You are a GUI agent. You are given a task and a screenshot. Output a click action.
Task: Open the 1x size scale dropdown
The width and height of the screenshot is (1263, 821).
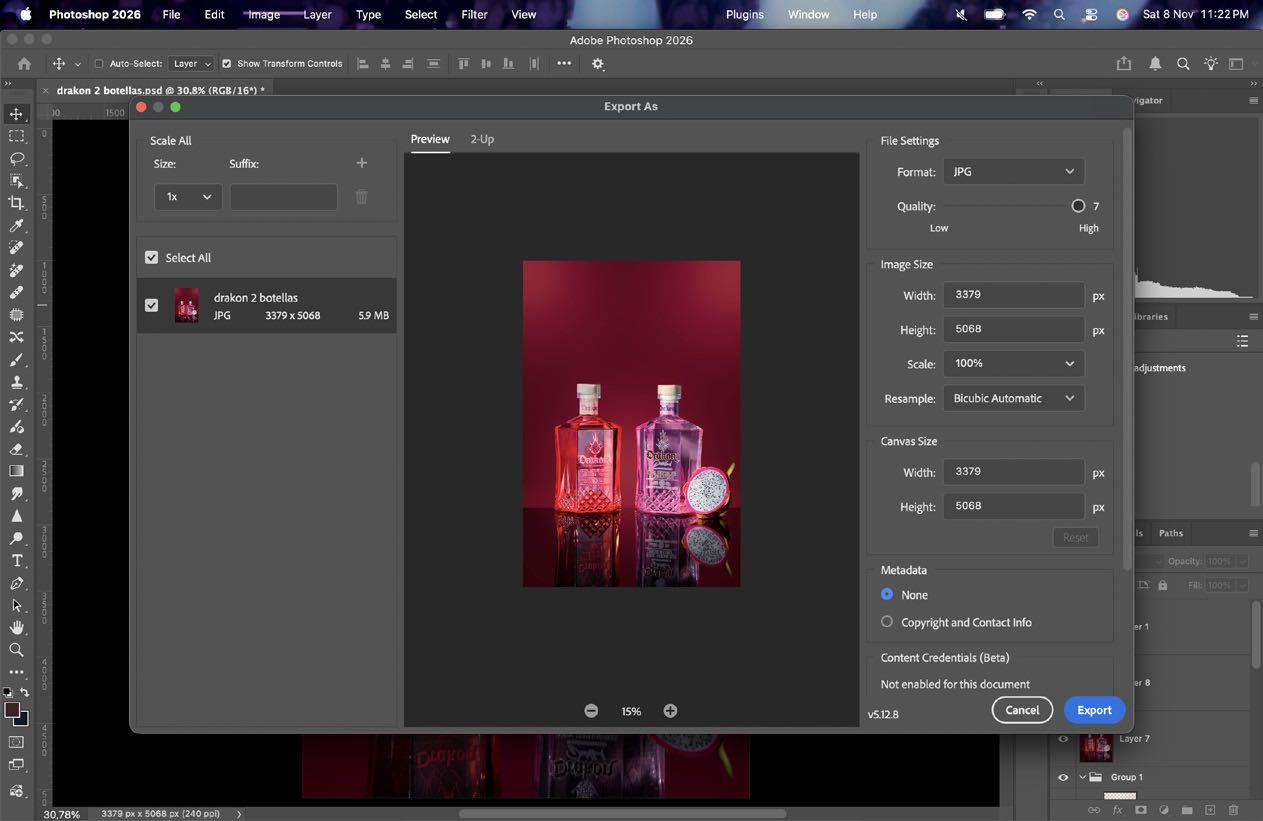pos(188,197)
